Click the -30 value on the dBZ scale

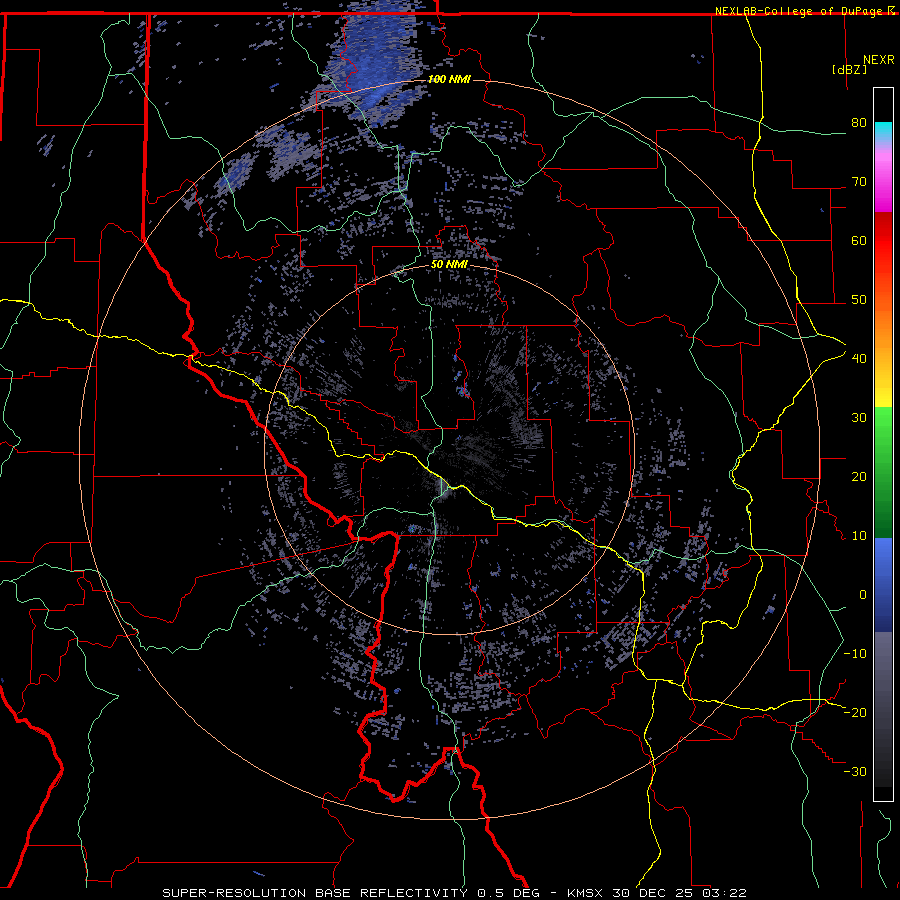[x=855, y=772]
